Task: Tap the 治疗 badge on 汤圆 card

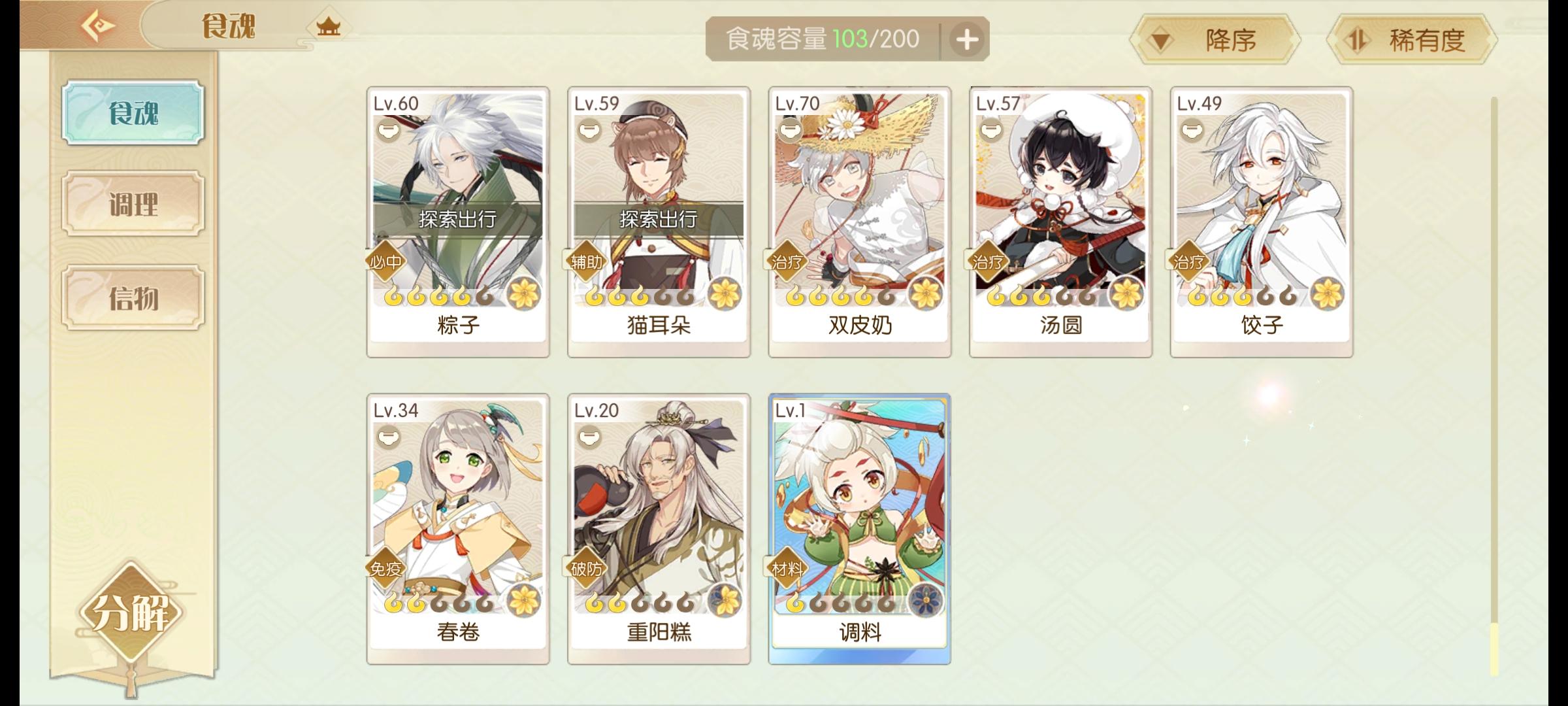Action: (x=988, y=262)
